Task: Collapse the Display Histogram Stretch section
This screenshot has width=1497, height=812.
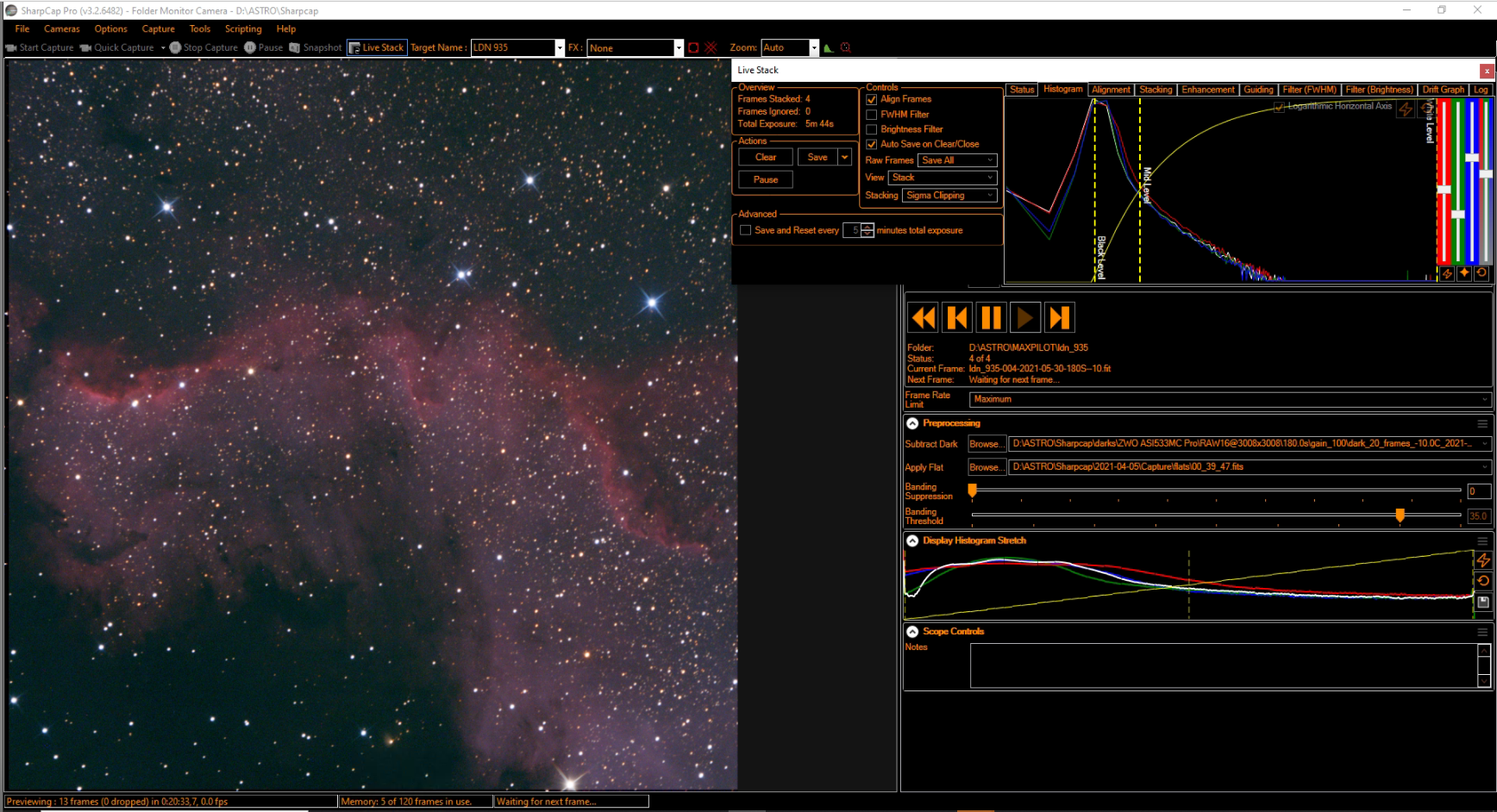Action: click(x=912, y=540)
